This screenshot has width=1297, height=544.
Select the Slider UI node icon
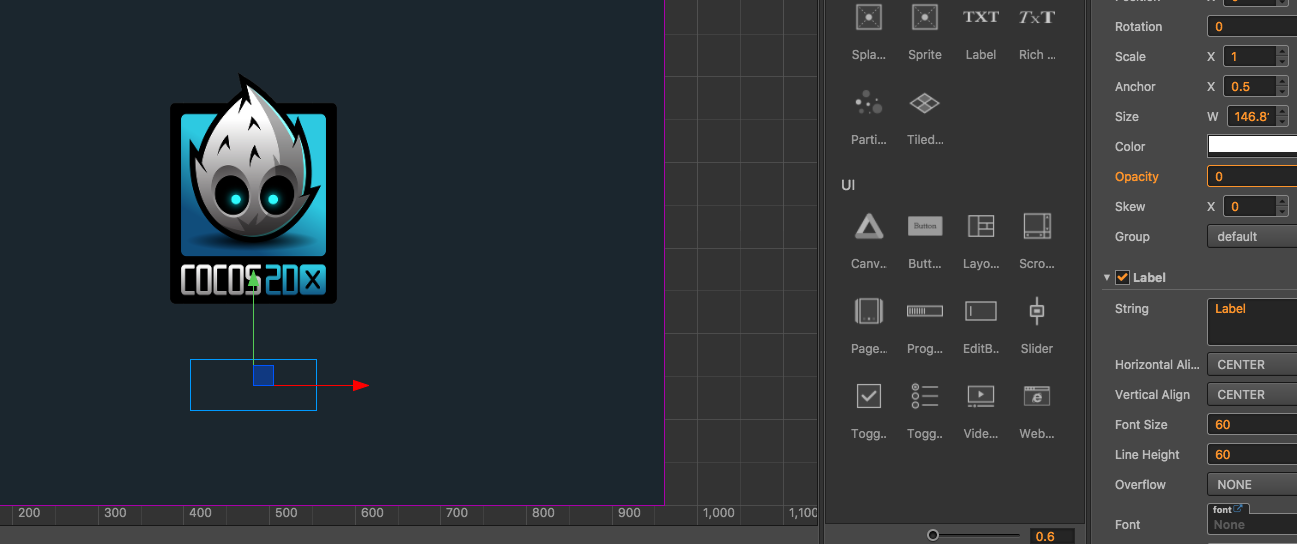pos(1037,311)
